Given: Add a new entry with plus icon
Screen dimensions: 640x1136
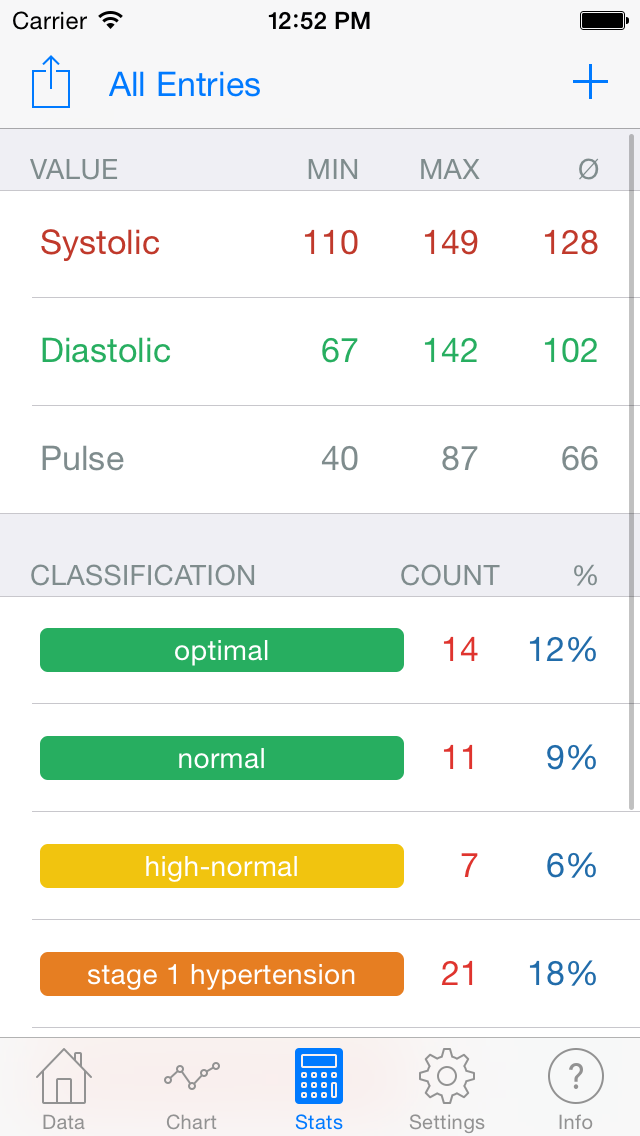Looking at the screenshot, I should pos(590,83).
